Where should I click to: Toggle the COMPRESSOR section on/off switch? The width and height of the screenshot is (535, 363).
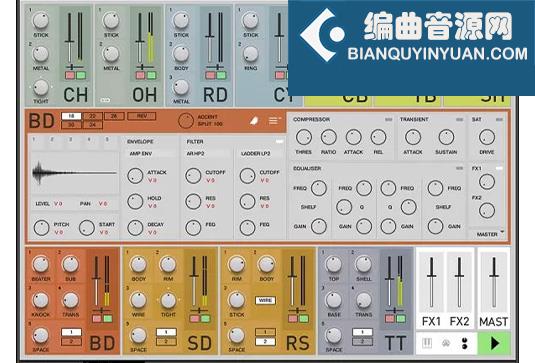(388, 119)
